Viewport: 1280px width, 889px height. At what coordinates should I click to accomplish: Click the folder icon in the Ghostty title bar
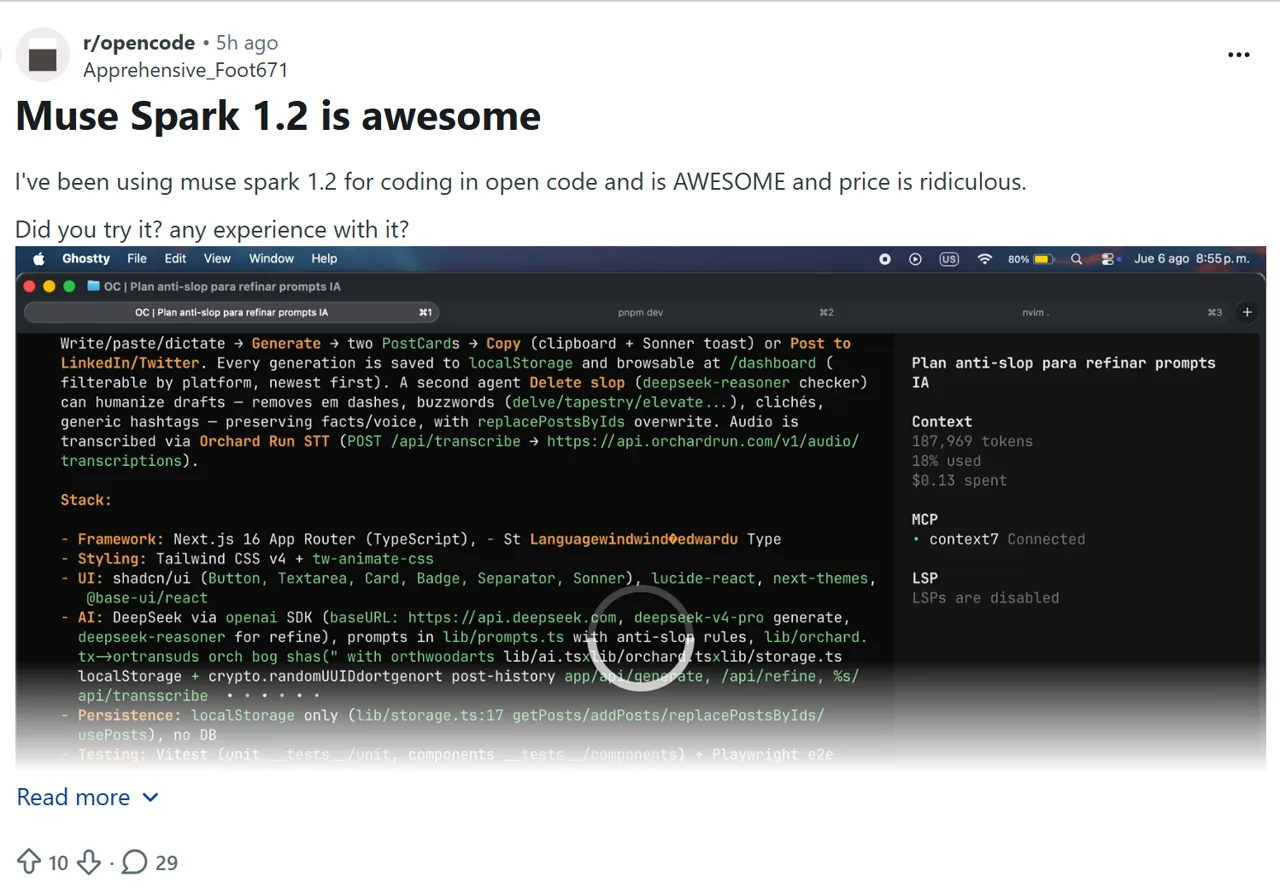(x=94, y=286)
